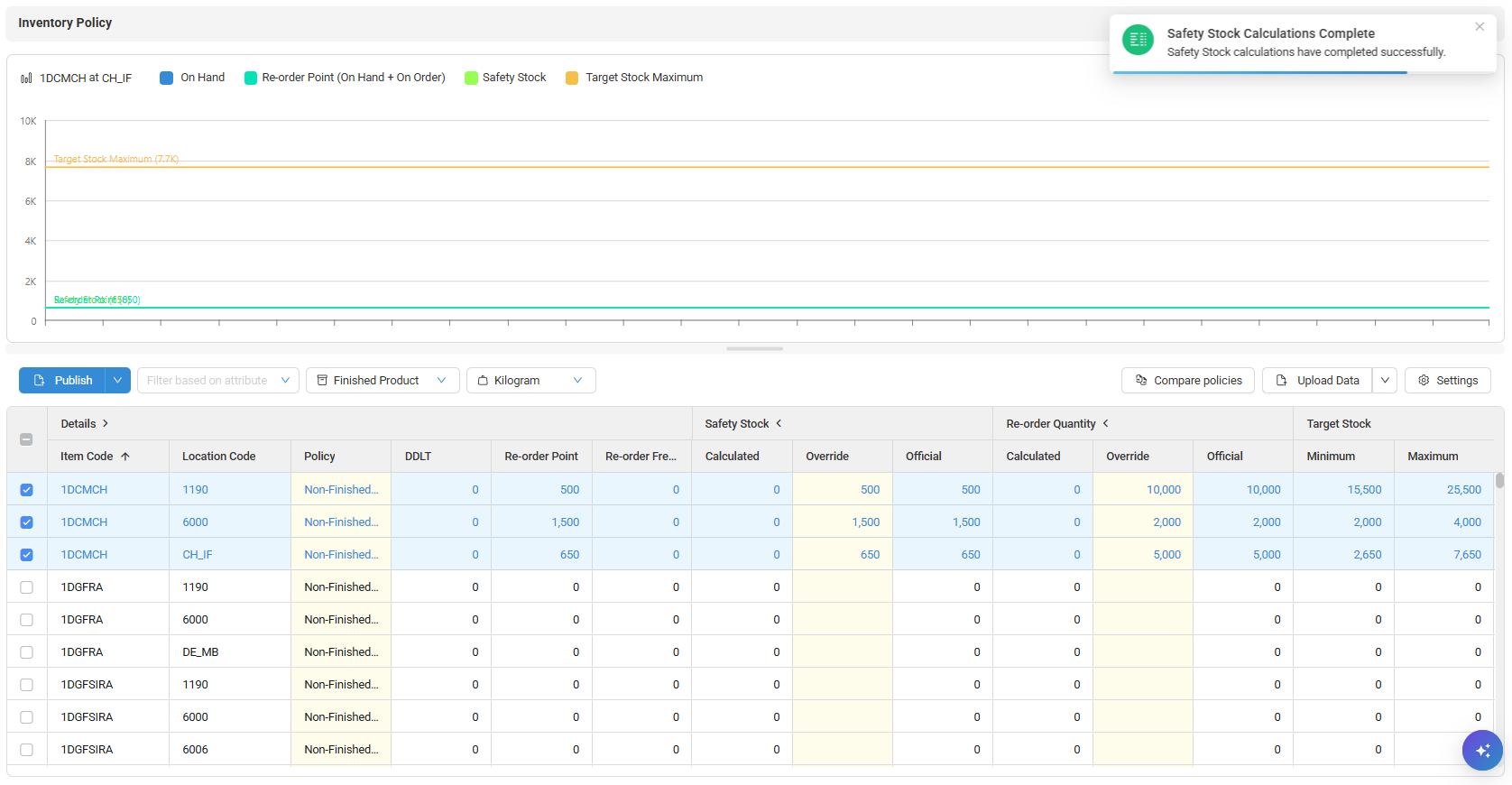Click the chart panel resize handle
The width and height of the screenshot is (1512, 785).
pyautogui.click(x=755, y=348)
